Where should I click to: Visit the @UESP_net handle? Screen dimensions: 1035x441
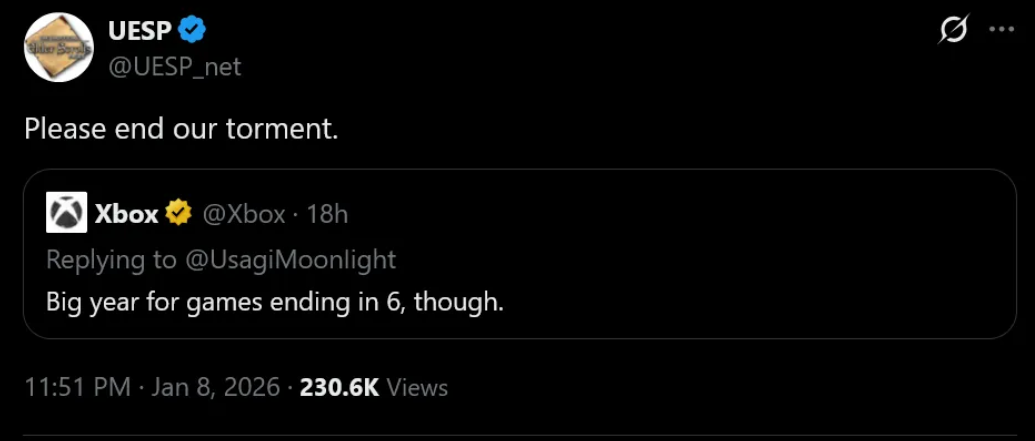coord(174,66)
